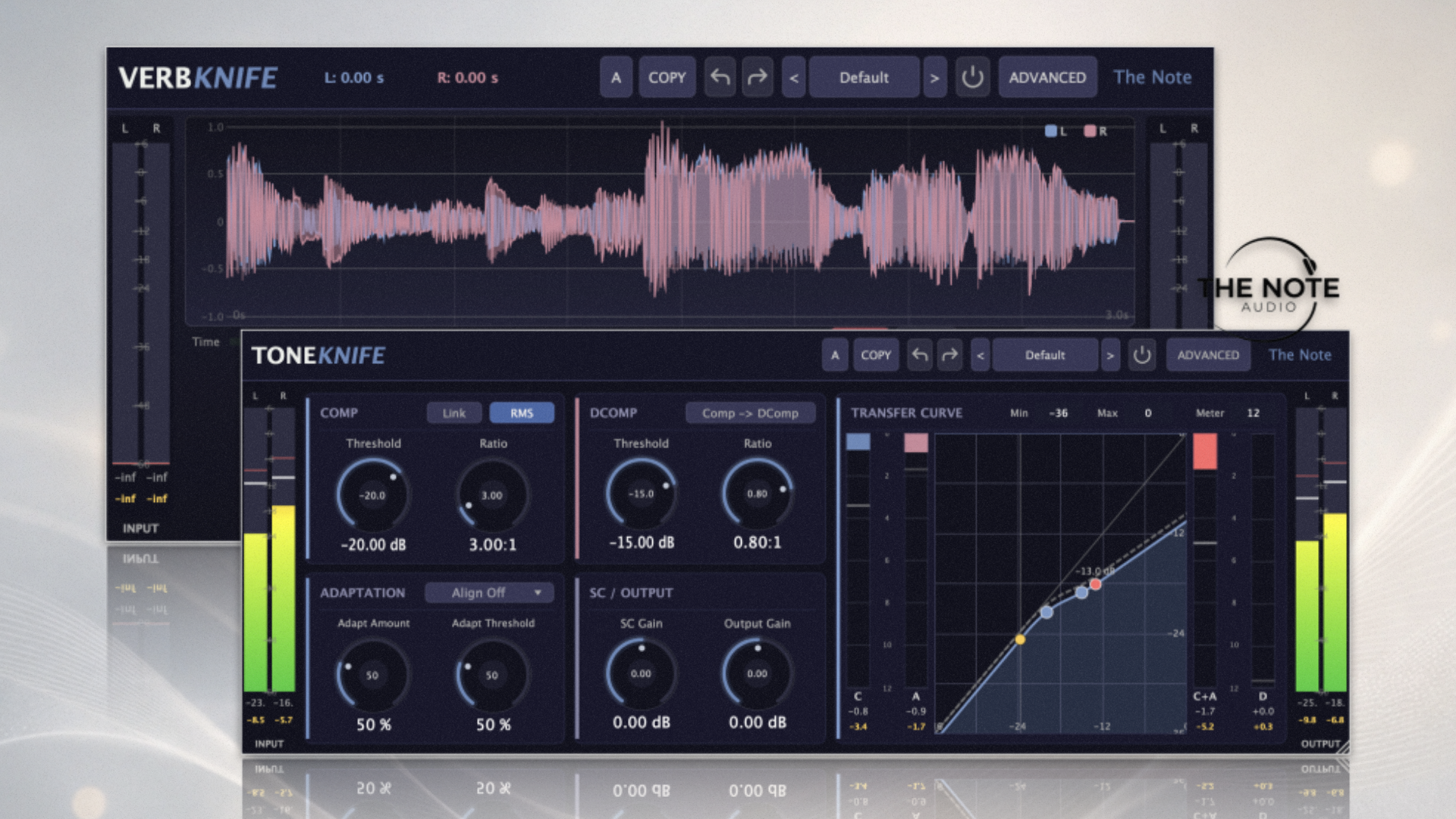The width and height of the screenshot is (1456, 819).
Task: Open the Align Off adaptation dropdown
Action: pos(489,592)
